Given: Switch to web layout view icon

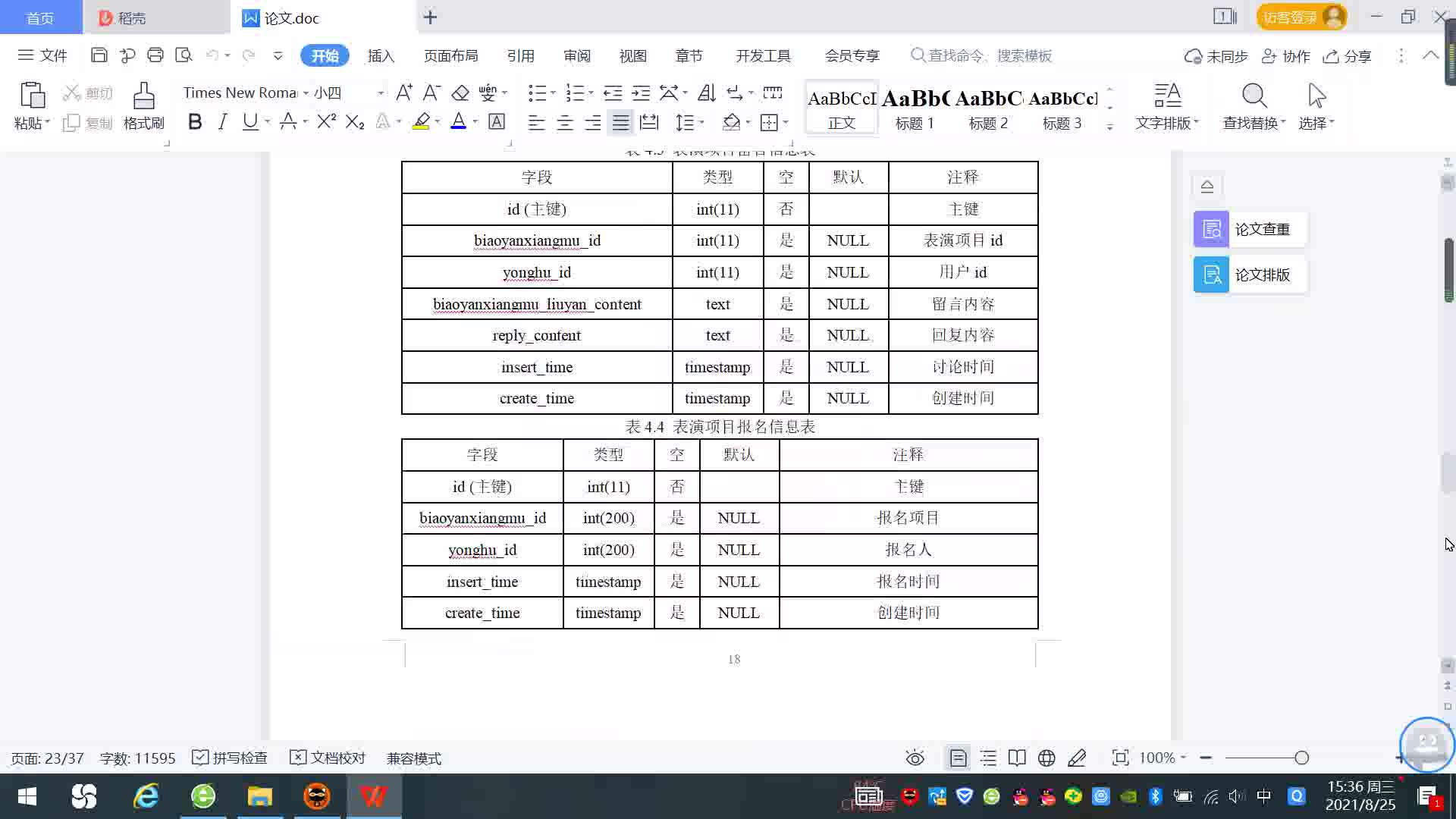Looking at the screenshot, I should click(1046, 758).
